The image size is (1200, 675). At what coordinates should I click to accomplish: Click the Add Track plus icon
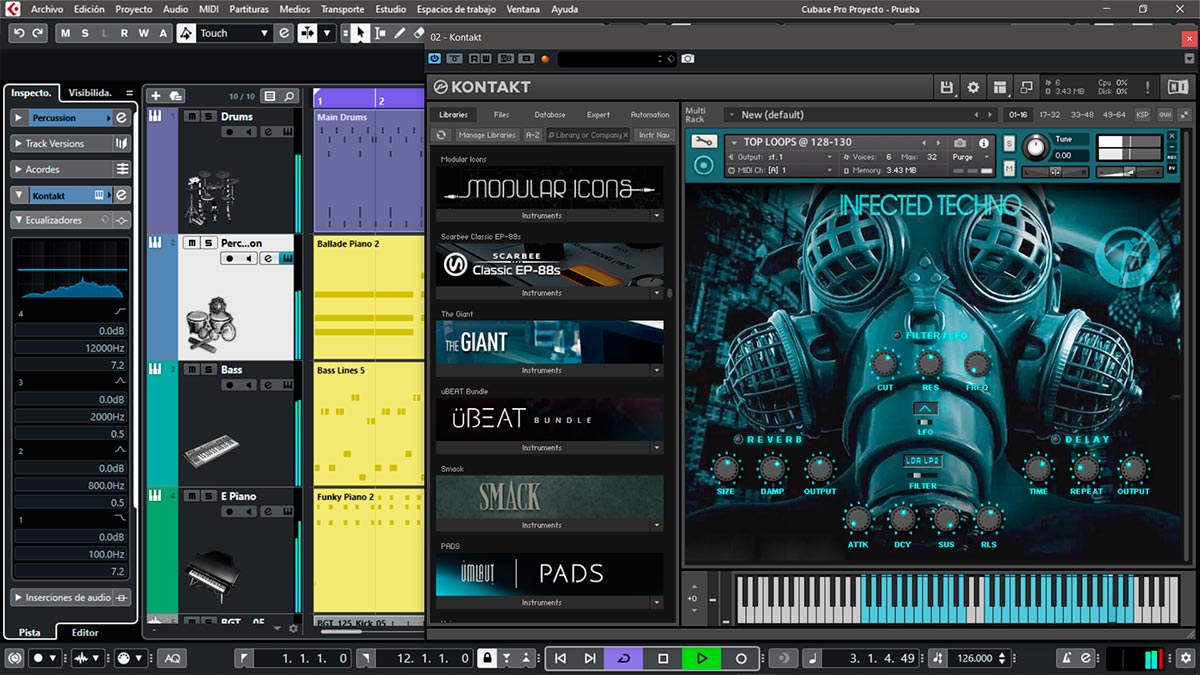(155, 96)
